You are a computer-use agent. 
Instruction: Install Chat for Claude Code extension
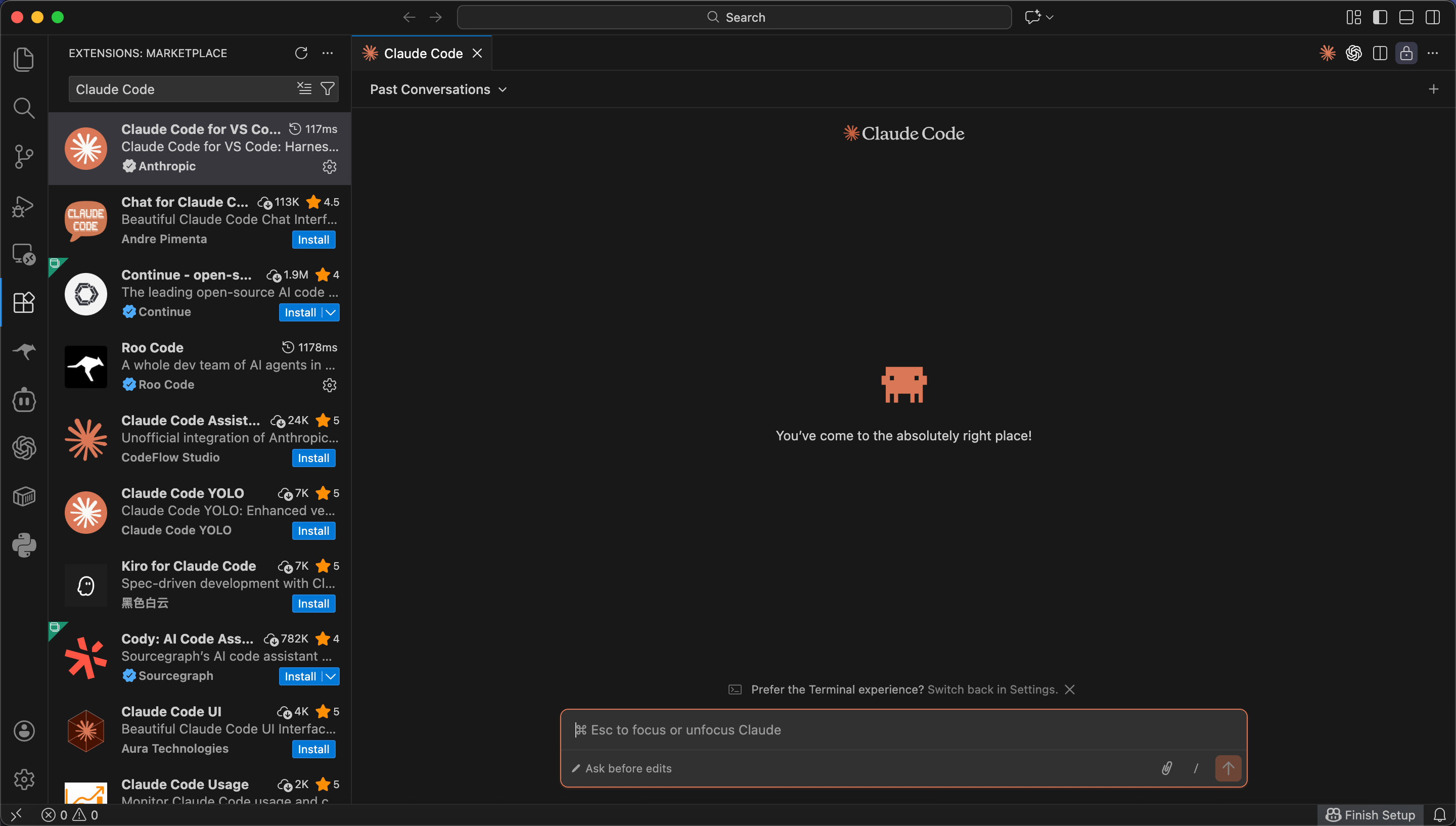pos(313,240)
